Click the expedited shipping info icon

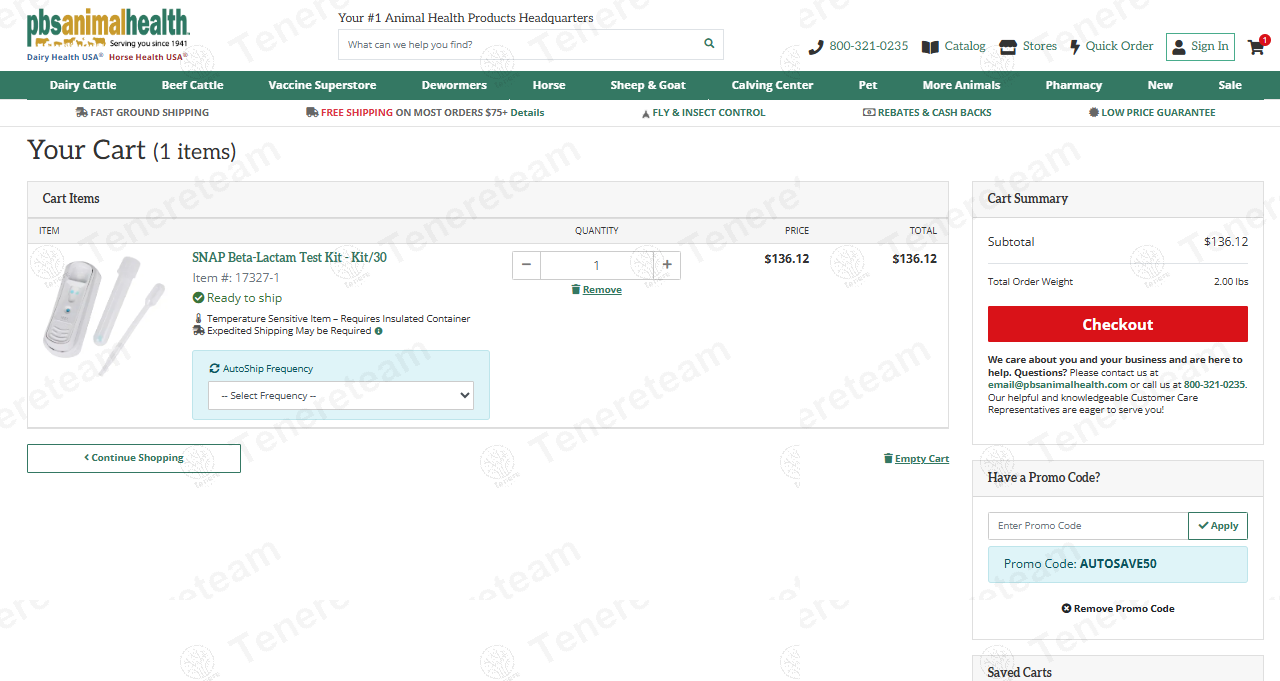378,331
